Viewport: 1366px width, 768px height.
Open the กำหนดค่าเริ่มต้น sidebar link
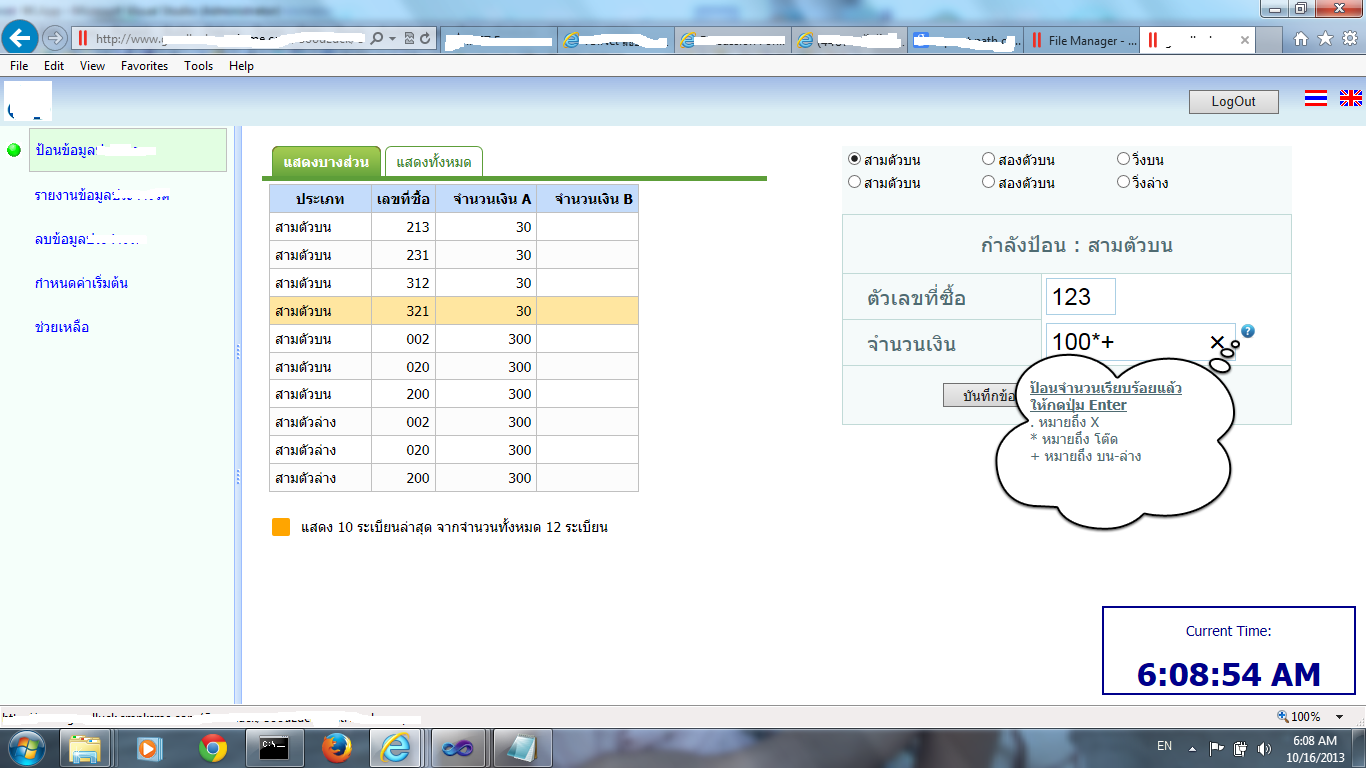coord(81,283)
